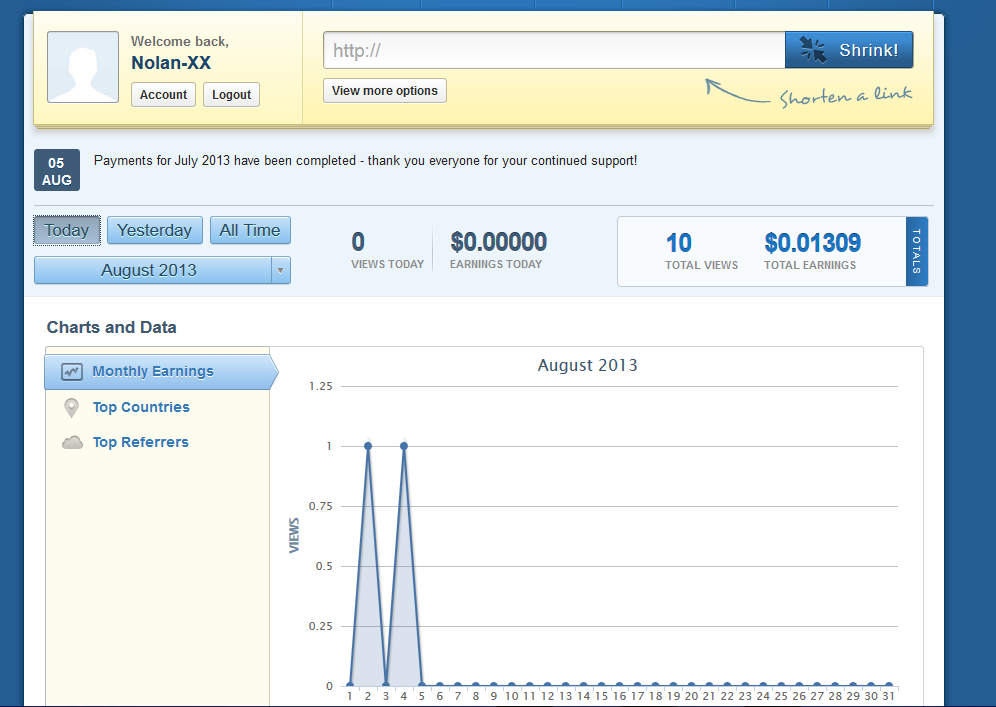Open the Top Countries section

tap(141, 407)
